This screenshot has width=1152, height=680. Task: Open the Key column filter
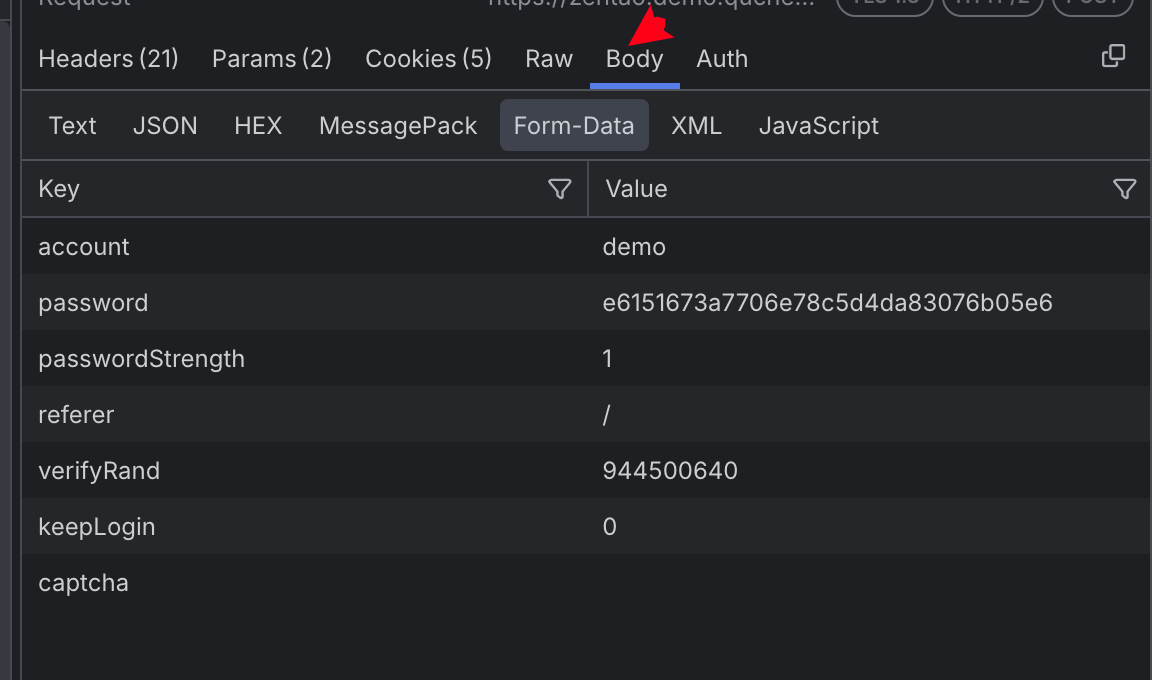pos(560,189)
